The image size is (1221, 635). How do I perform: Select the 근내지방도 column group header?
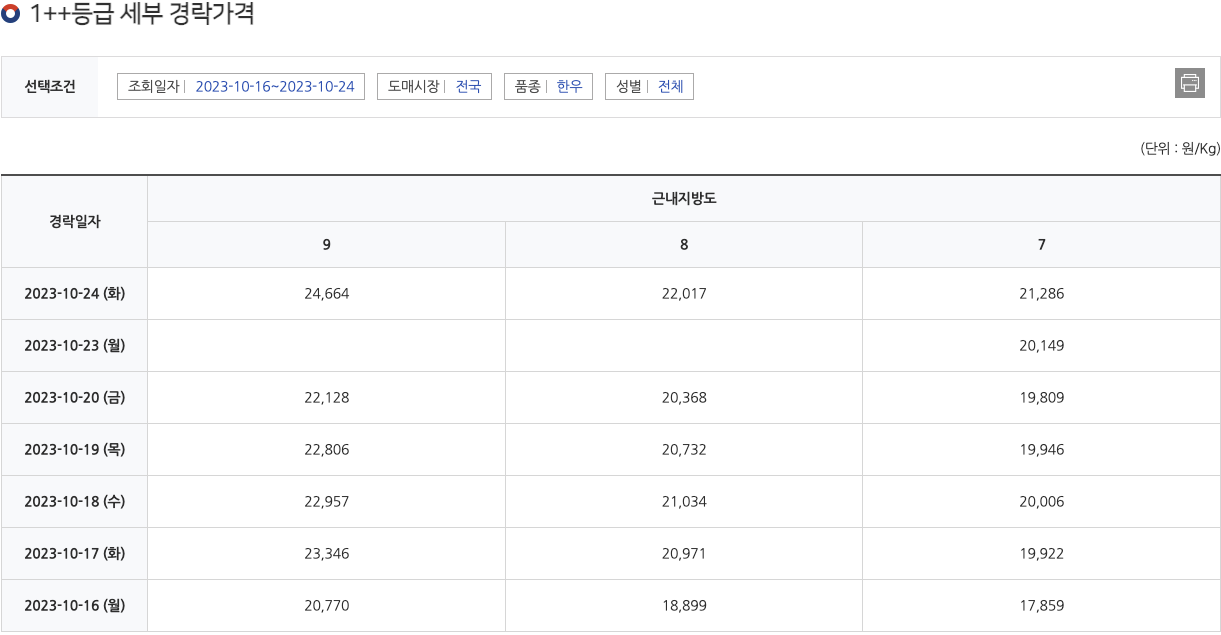point(683,199)
